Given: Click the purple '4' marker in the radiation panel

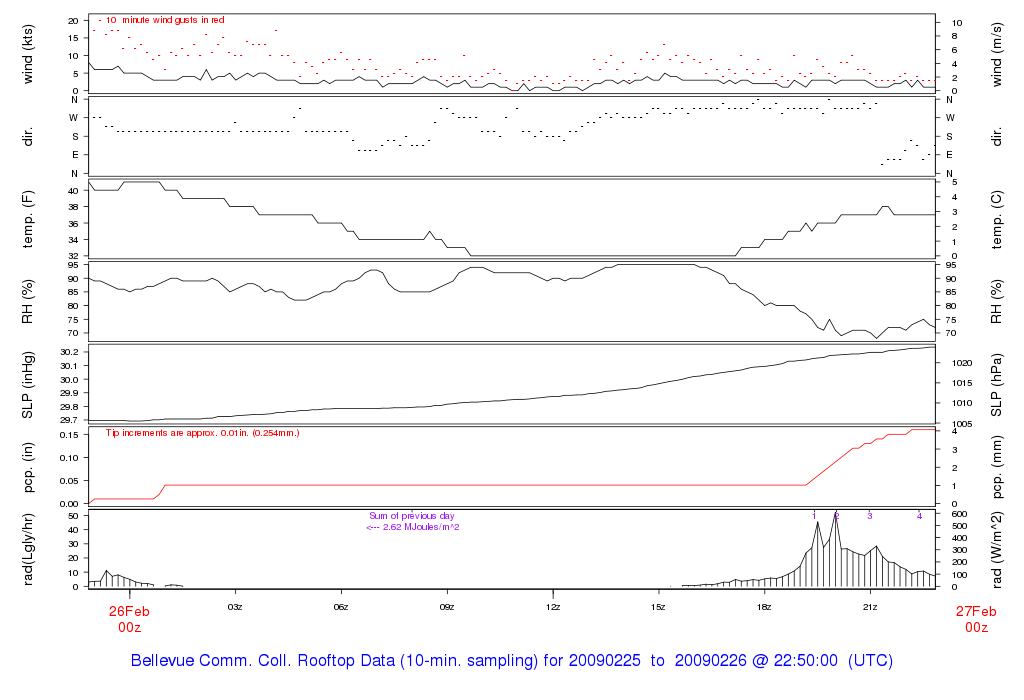Looking at the screenshot, I should (x=920, y=516).
